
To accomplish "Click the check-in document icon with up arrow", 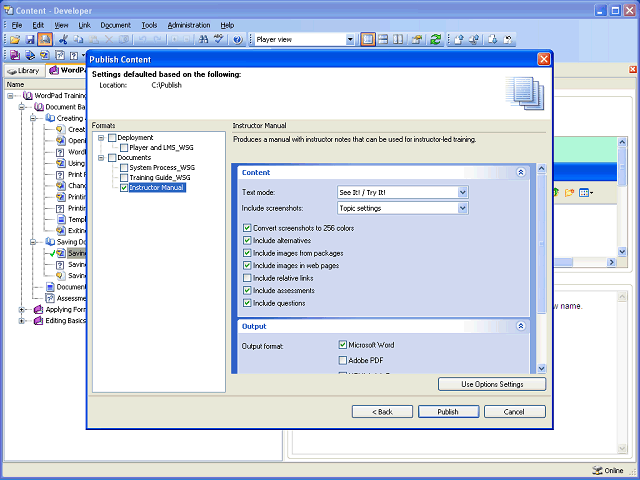I will point(459,40).
